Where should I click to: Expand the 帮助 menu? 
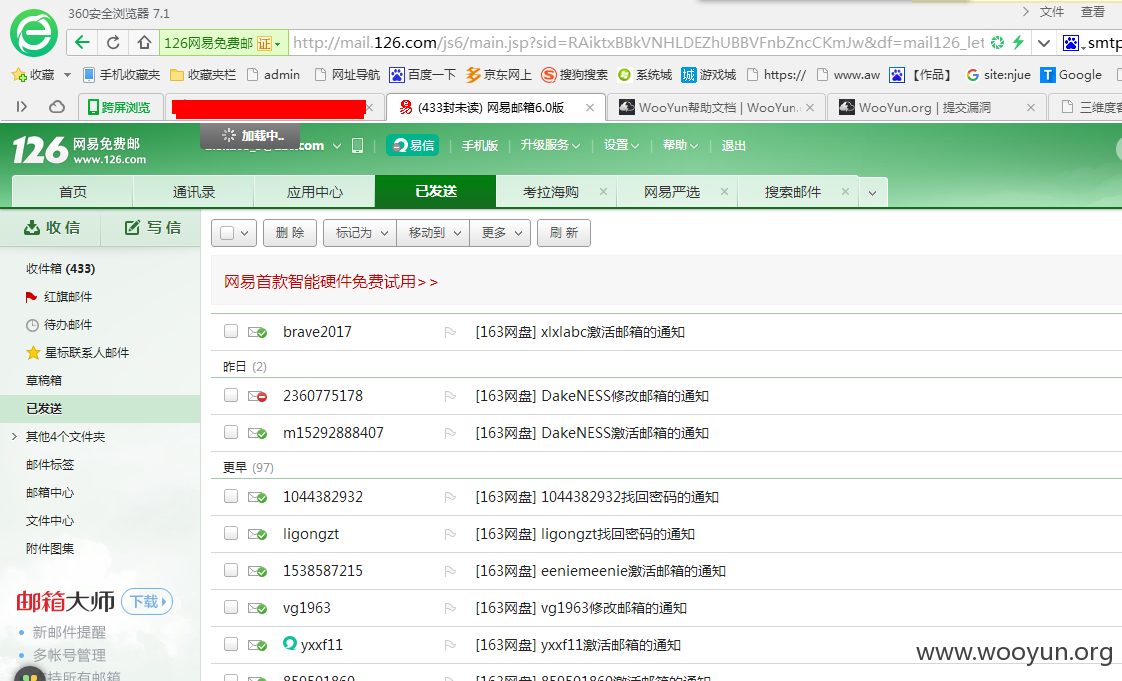(680, 145)
